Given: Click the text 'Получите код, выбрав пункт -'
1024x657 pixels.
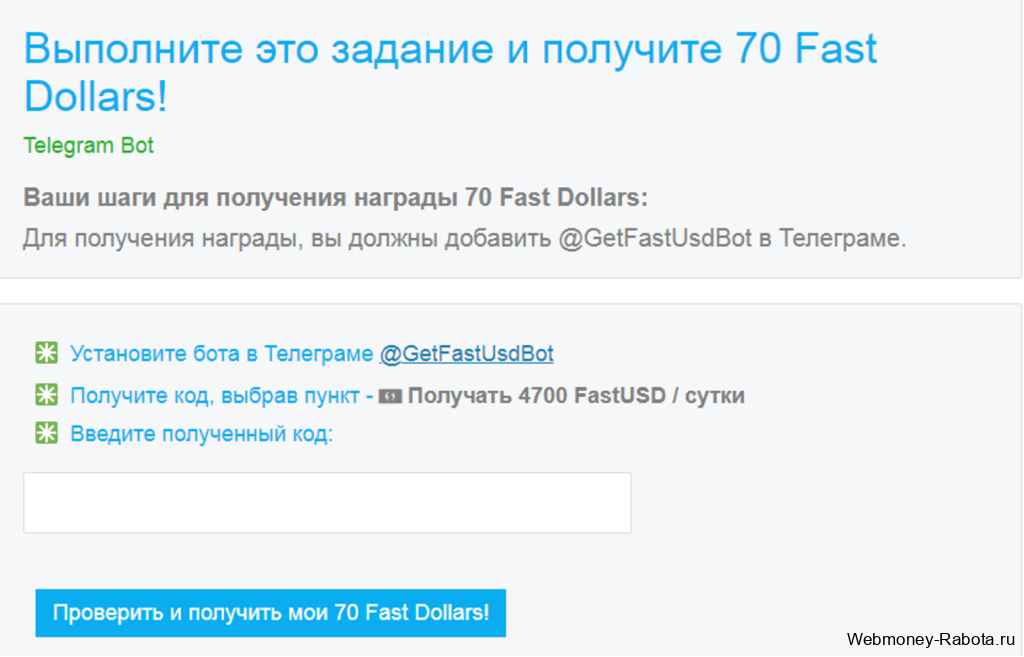Looking at the screenshot, I should pos(221,396).
